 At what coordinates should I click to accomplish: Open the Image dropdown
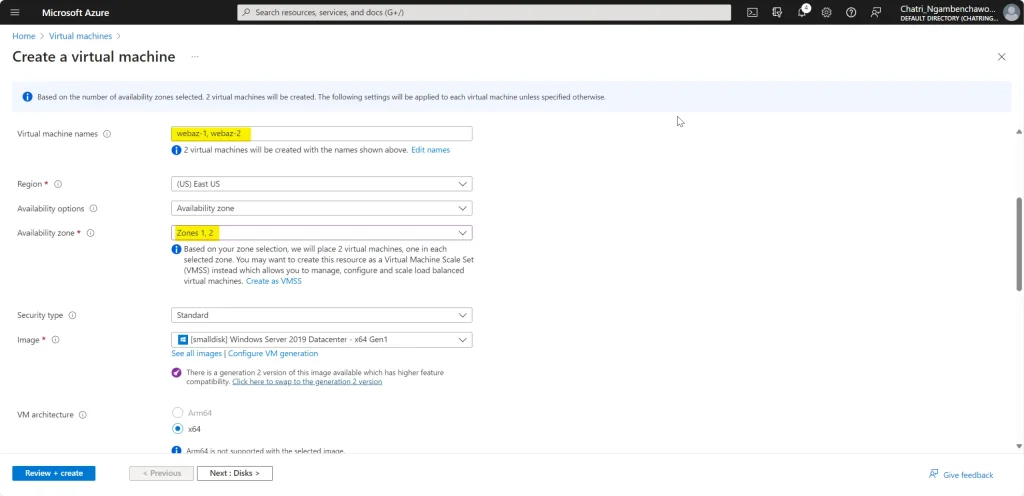pyautogui.click(x=321, y=339)
